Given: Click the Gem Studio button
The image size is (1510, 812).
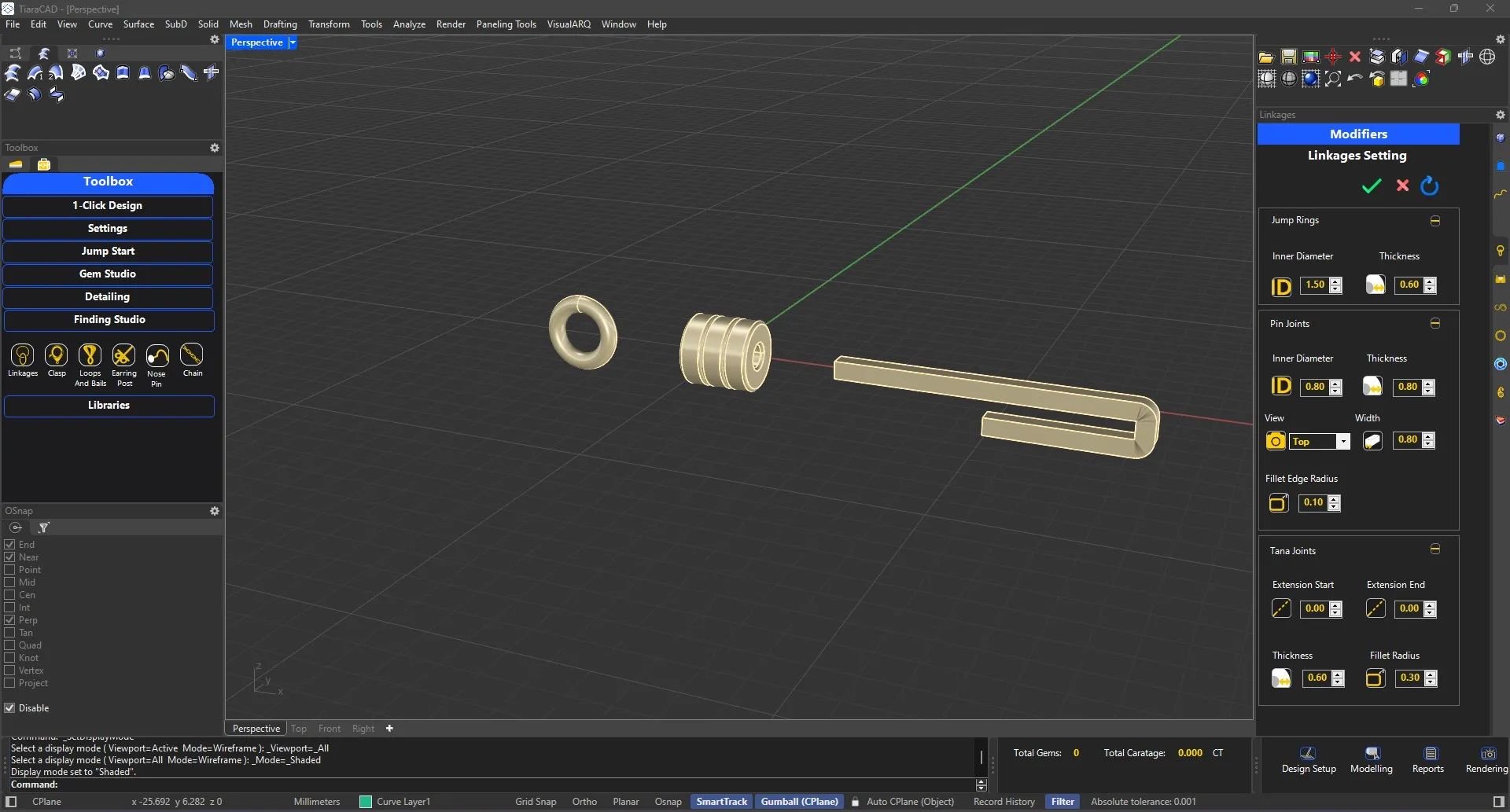Looking at the screenshot, I should click(x=108, y=274).
